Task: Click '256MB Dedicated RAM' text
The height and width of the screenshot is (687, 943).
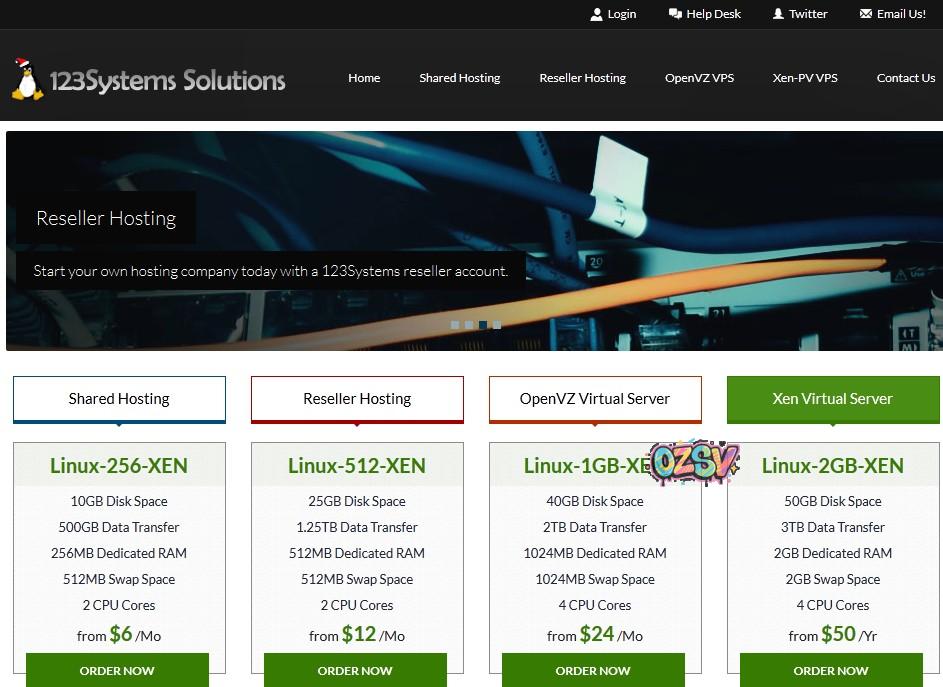Action: tap(119, 553)
